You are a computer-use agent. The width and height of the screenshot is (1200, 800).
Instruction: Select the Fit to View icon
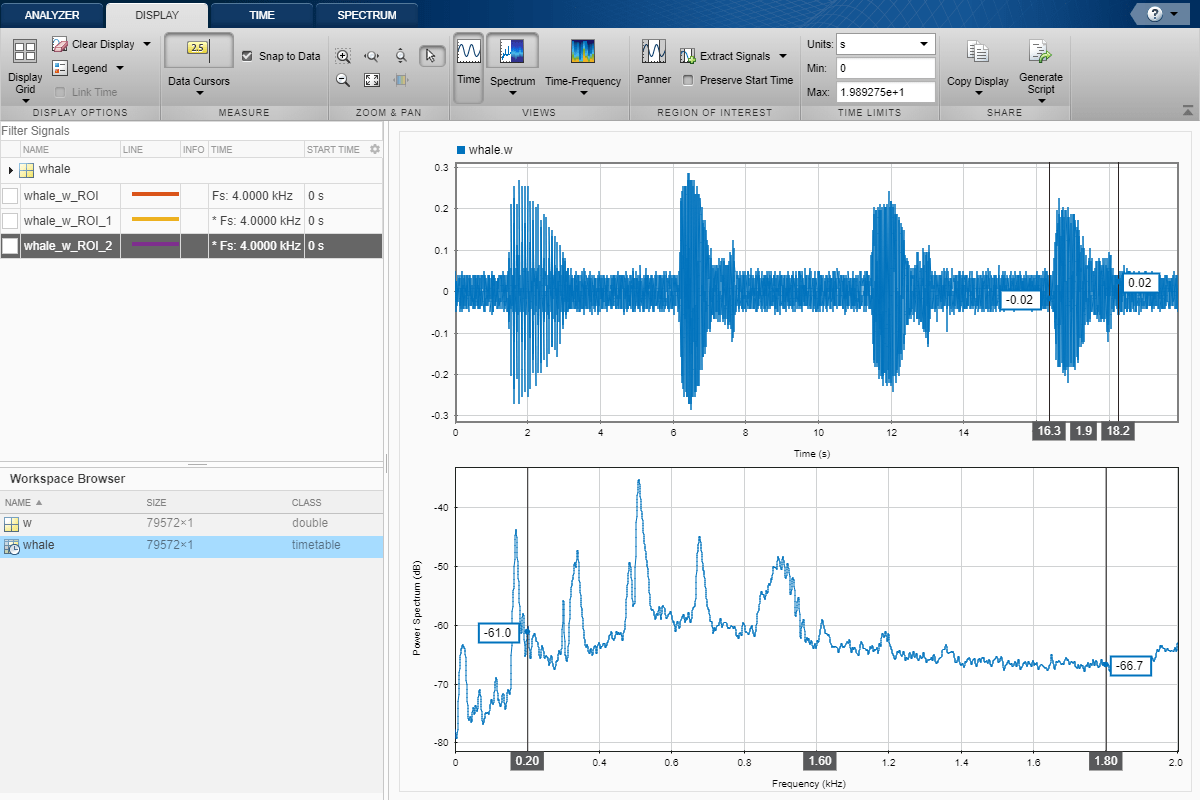pos(372,80)
